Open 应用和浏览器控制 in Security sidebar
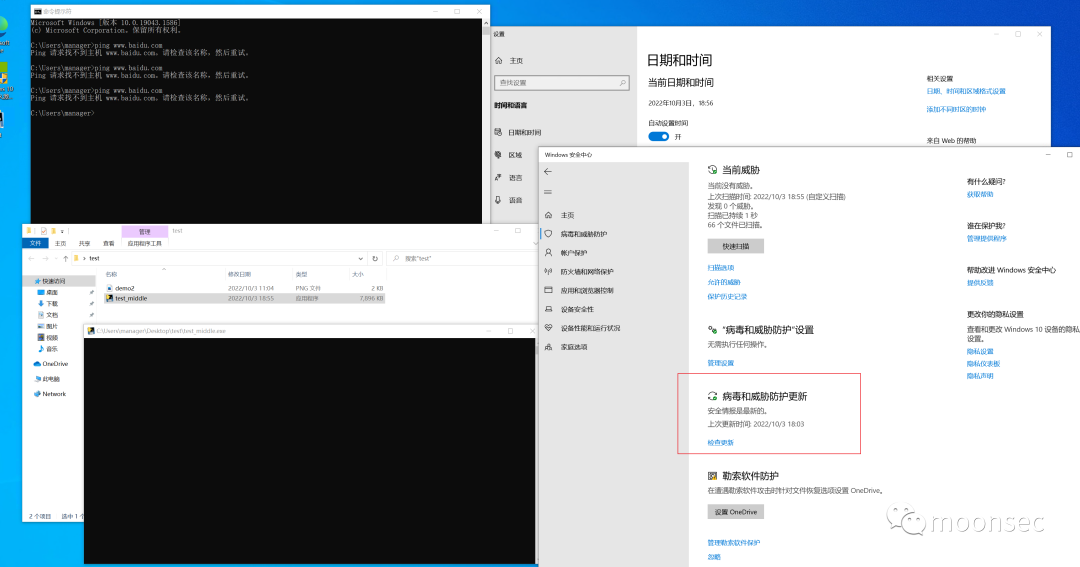The width and height of the screenshot is (1080, 567). [579, 290]
